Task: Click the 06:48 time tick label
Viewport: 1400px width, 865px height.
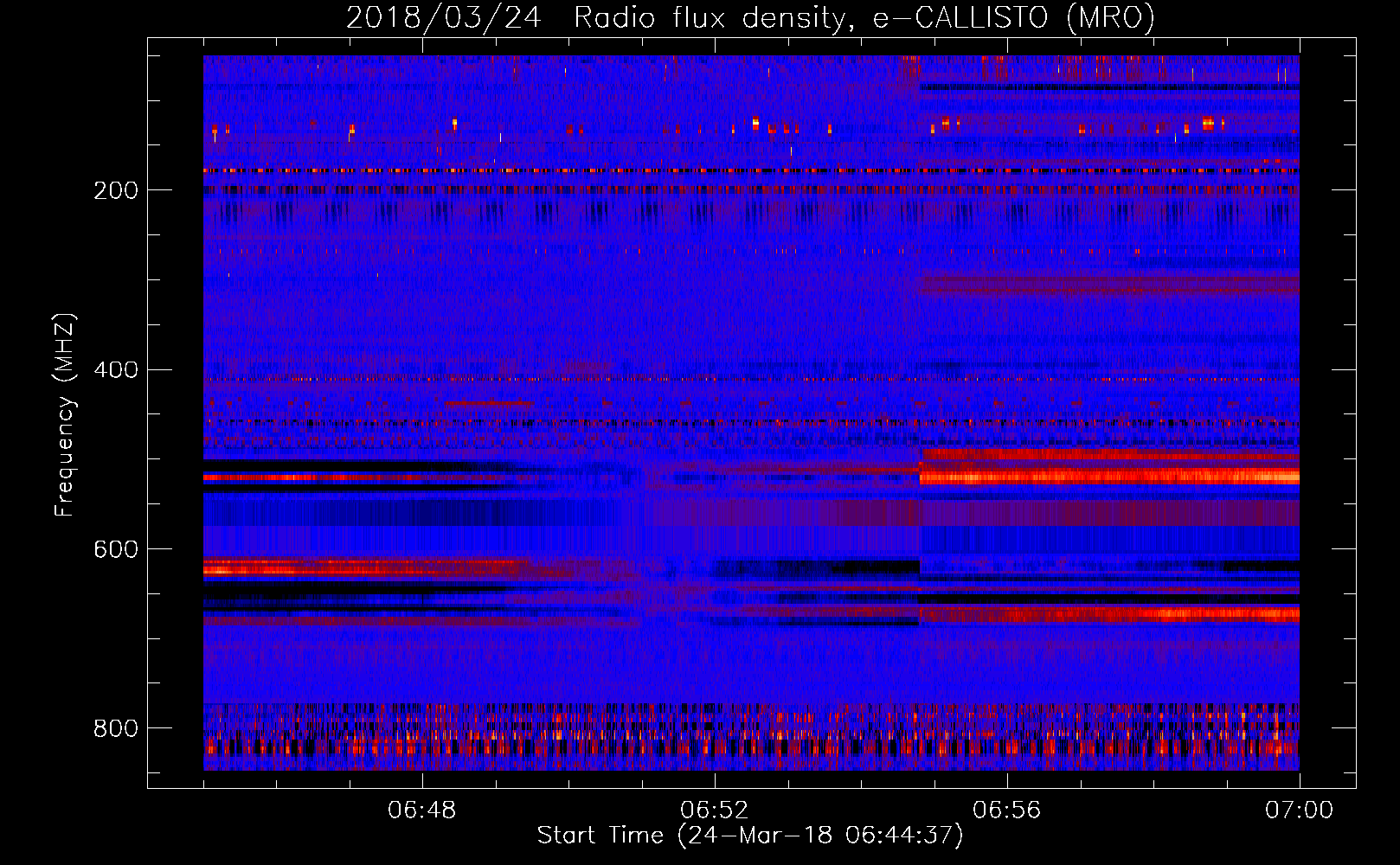Action: (422, 811)
